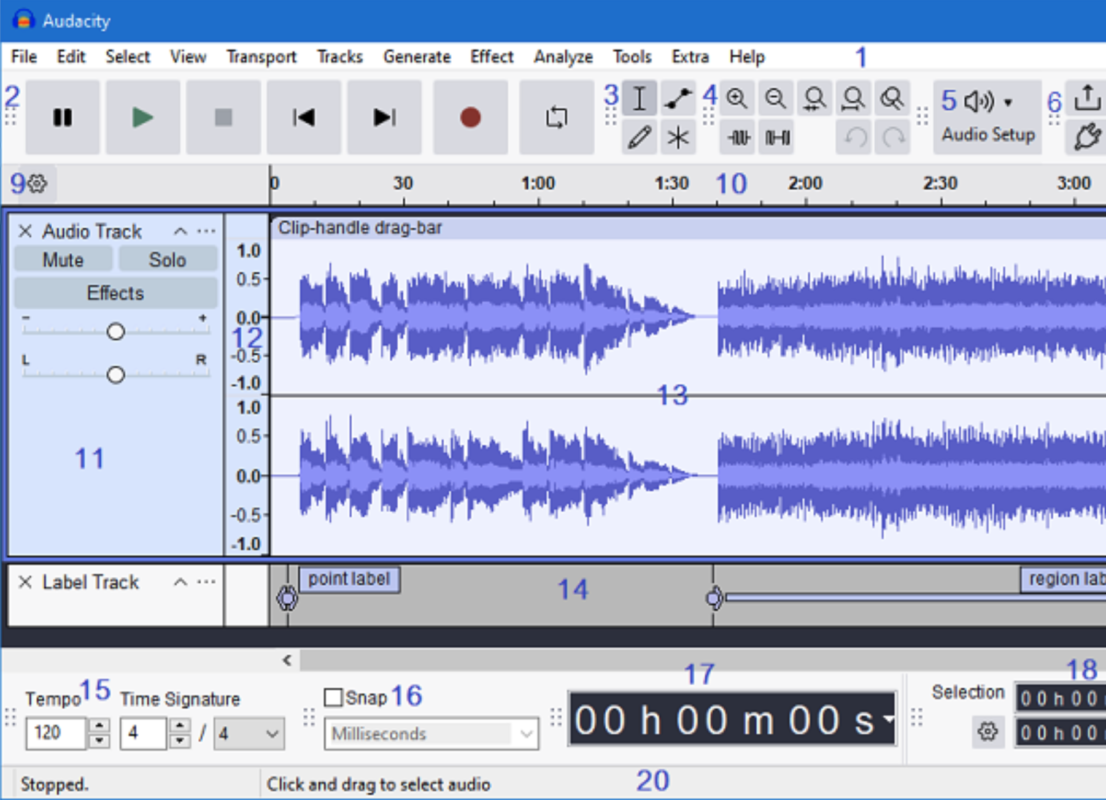1106x800 pixels.
Task: Open the Effect menu
Action: tap(491, 57)
